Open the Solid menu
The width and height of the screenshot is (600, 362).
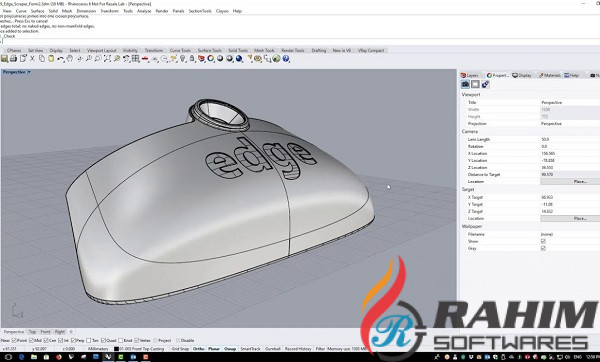point(53,11)
